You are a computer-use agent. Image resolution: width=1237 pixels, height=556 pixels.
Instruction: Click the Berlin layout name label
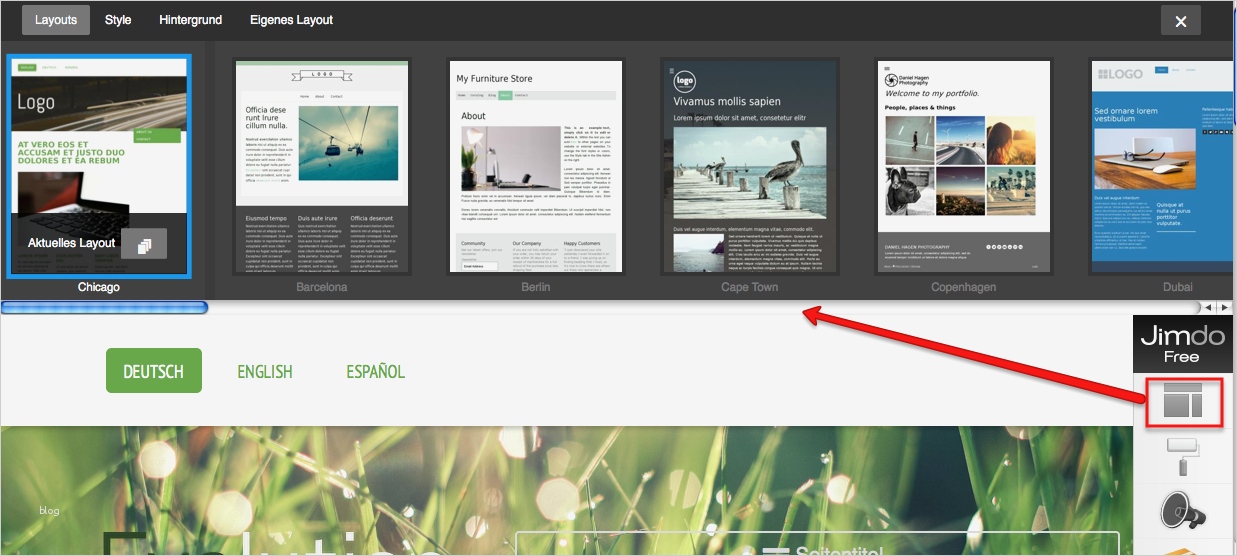pos(535,287)
